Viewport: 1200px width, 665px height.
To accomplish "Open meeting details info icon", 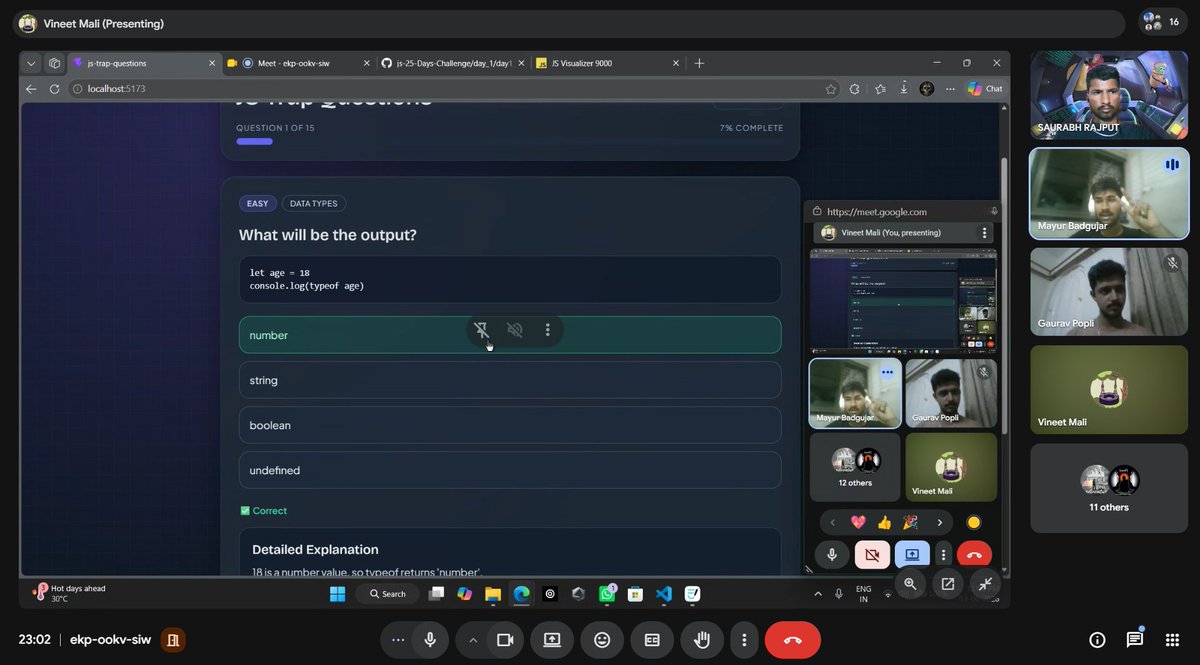I will click(x=1097, y=640).
